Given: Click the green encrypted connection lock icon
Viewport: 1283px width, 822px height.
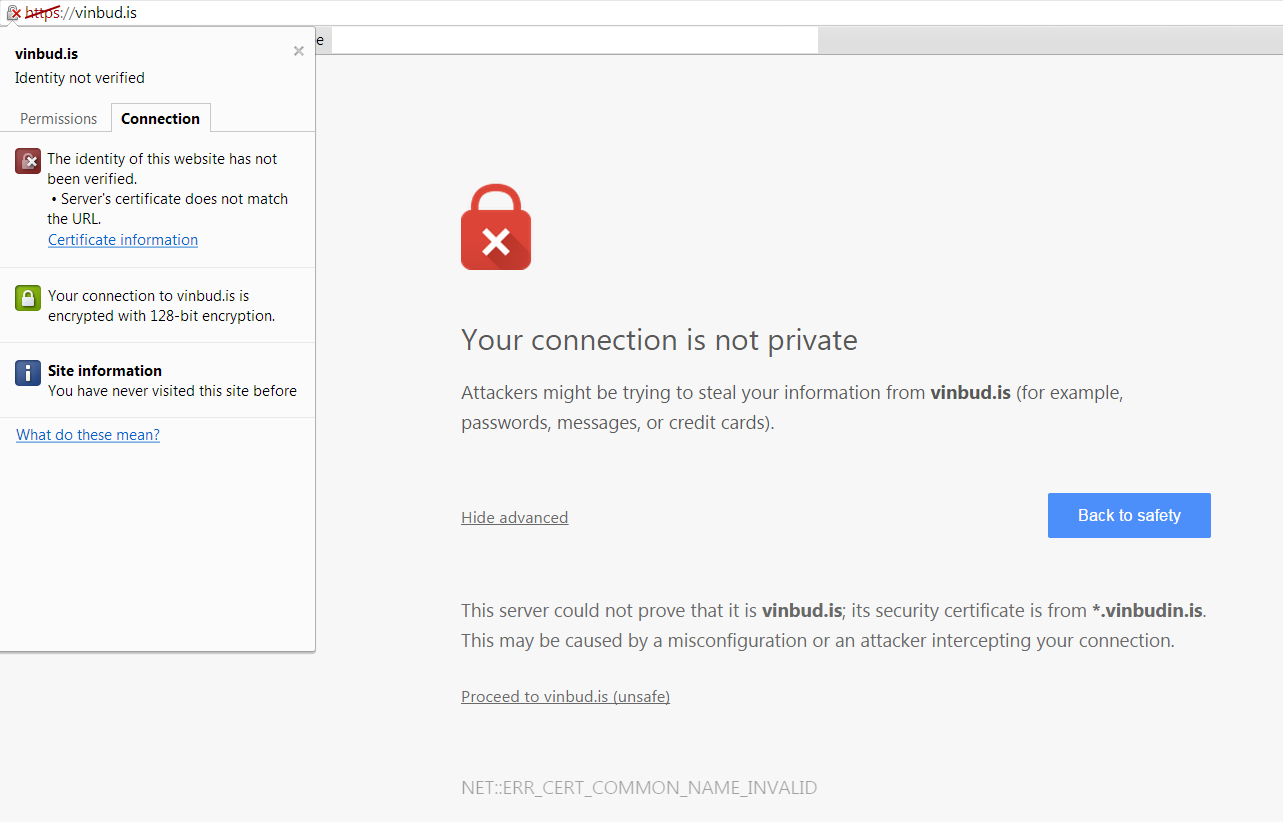Looking at the screenshot, I should (28, 297).
